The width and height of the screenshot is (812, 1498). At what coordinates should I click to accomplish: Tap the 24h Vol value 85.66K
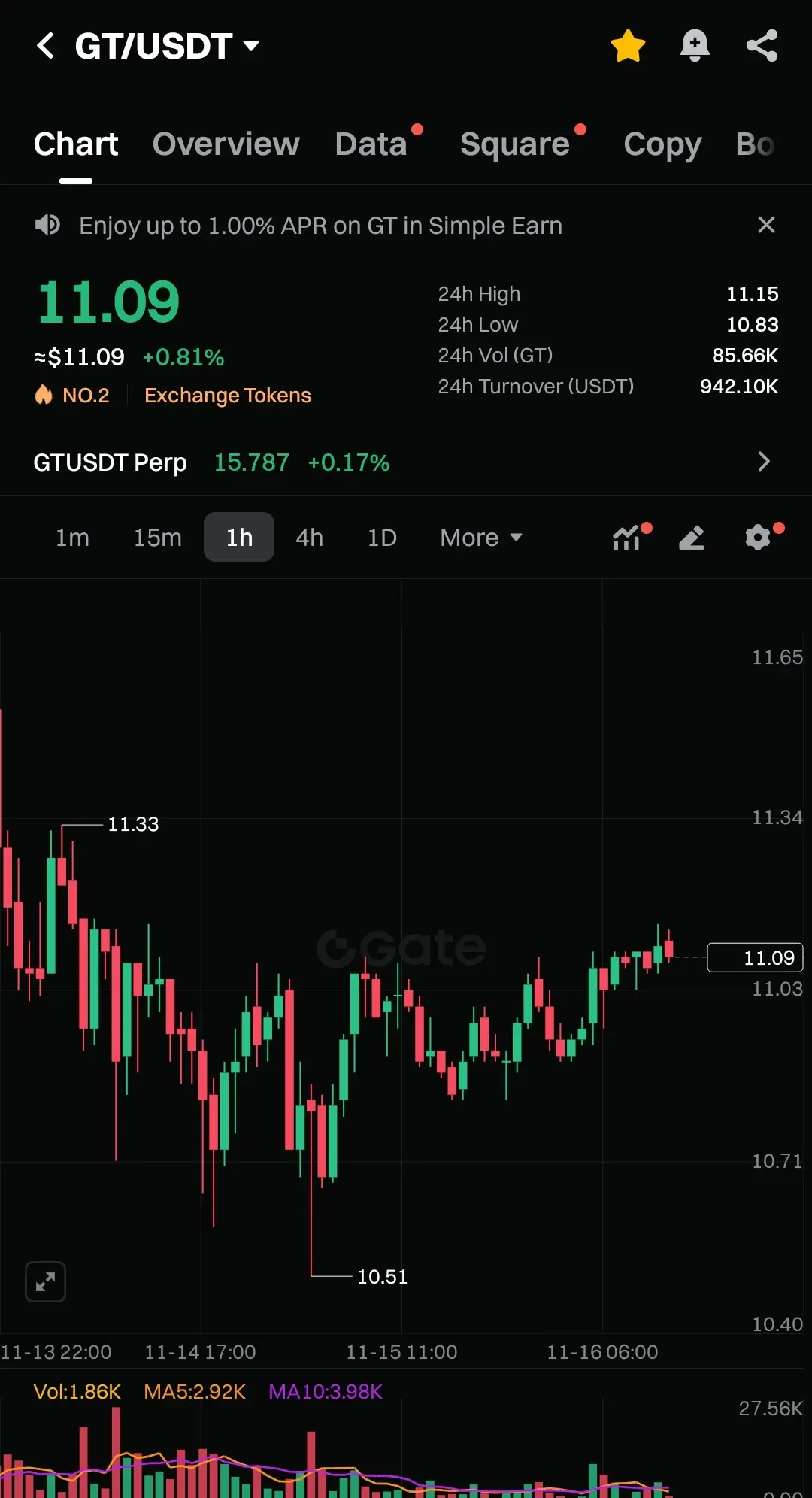click(745, 356)
